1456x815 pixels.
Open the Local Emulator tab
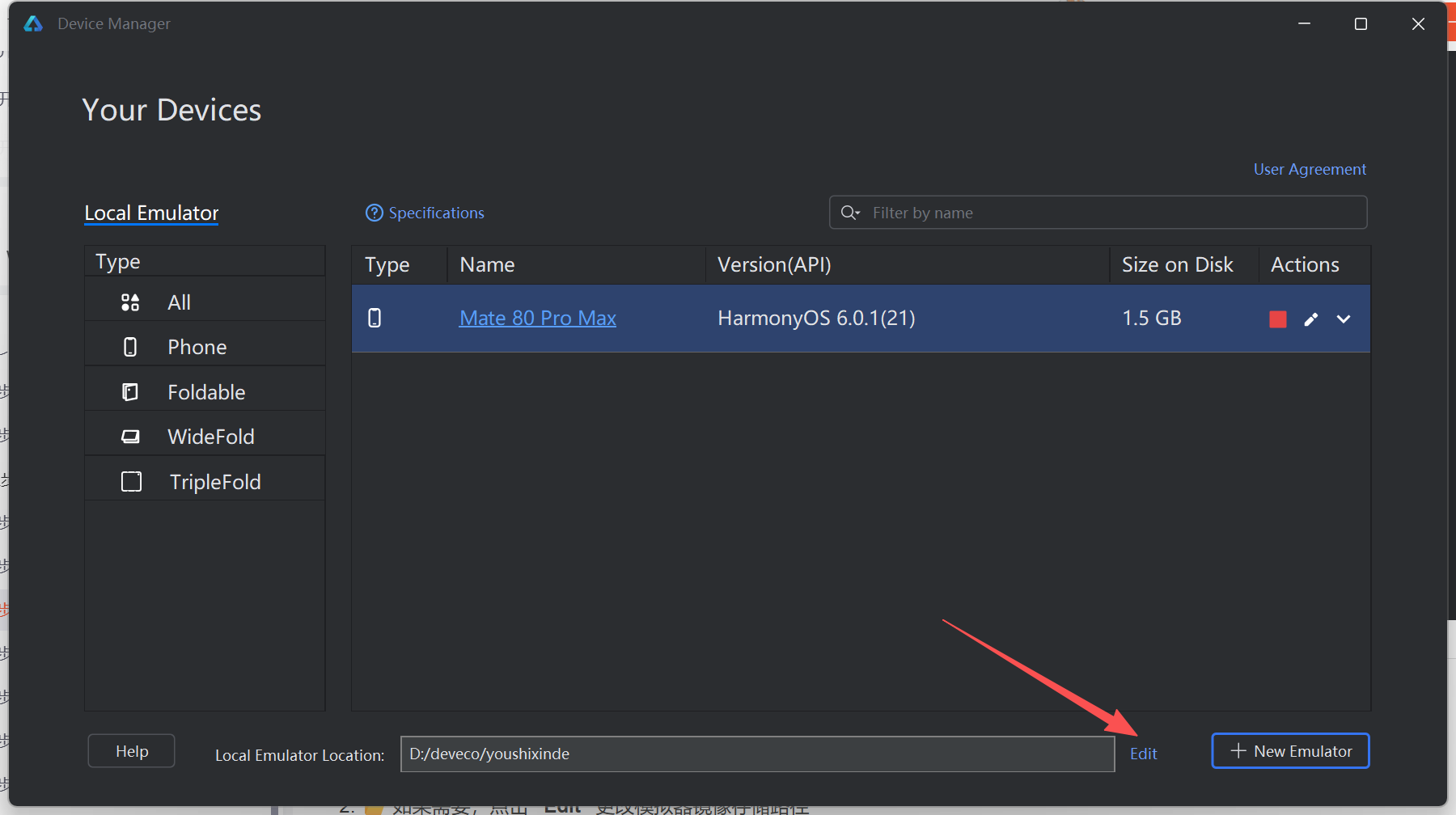(x=151, y=213)
